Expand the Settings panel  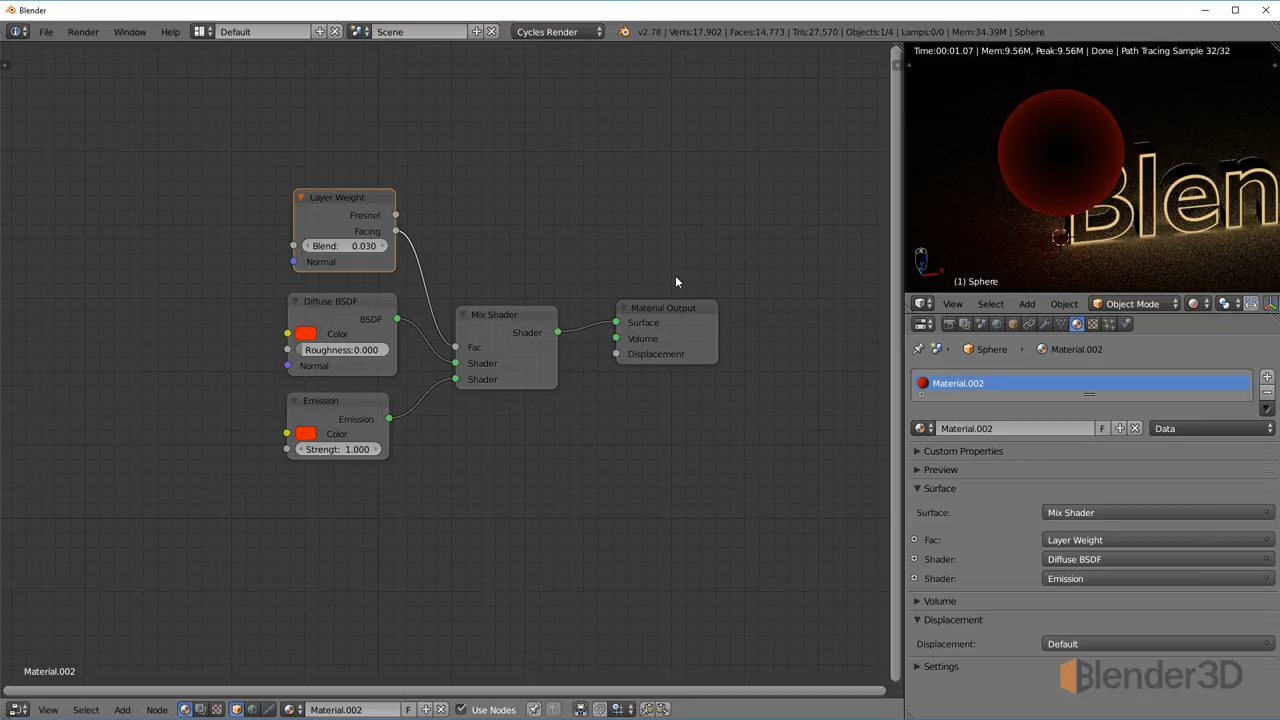coord(938,667)
